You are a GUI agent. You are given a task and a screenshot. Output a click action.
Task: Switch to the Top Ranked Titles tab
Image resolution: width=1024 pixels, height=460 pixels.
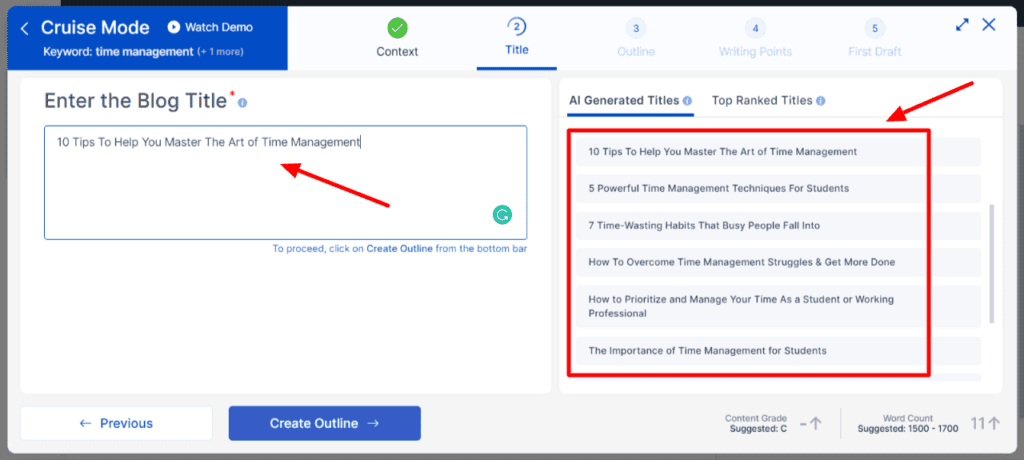(x=761, y=101)
